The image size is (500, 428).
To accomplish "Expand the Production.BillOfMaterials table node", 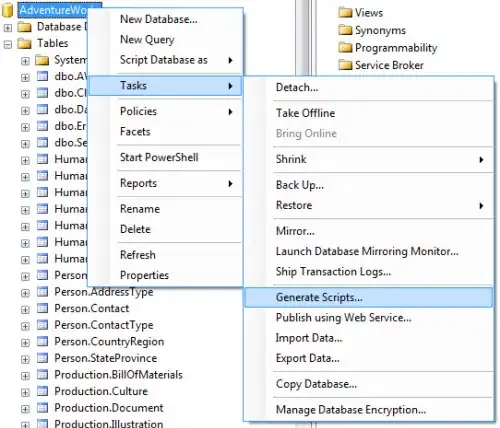I will pos(25,376).
